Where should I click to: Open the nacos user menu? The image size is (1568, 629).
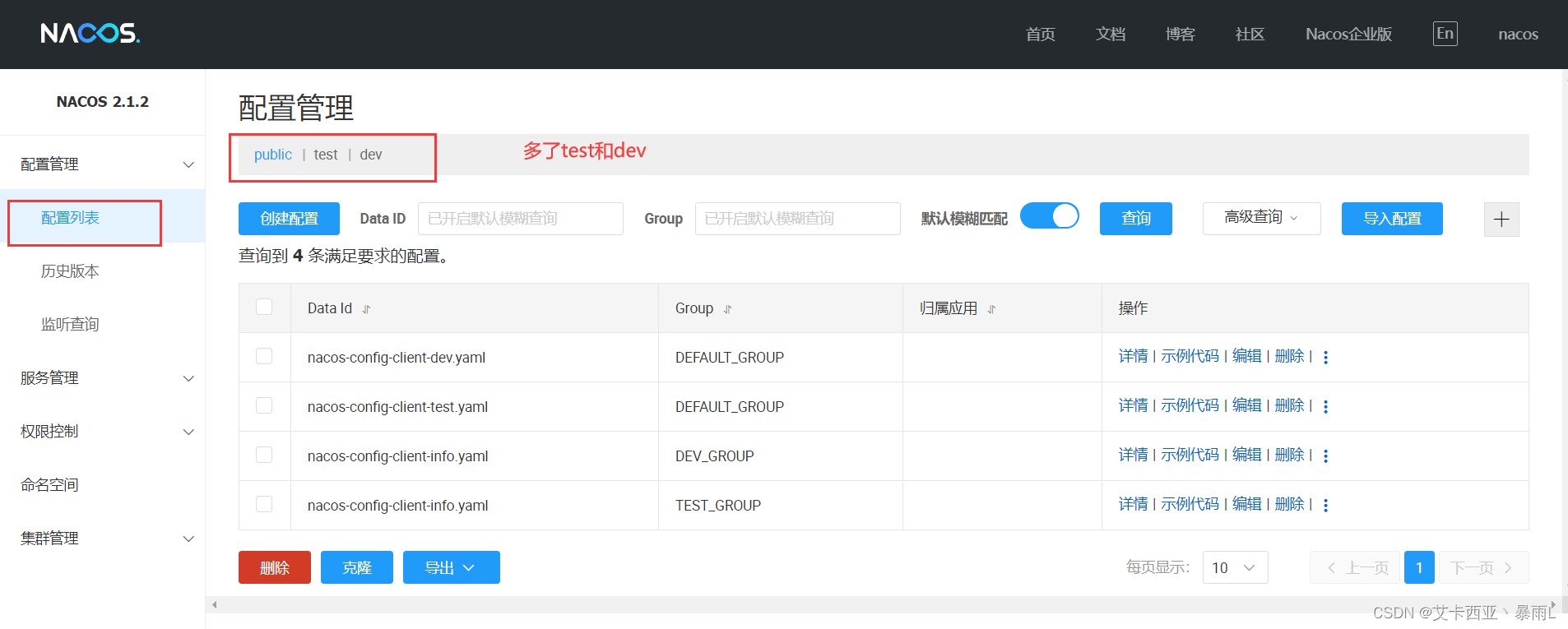[1518, 35]
